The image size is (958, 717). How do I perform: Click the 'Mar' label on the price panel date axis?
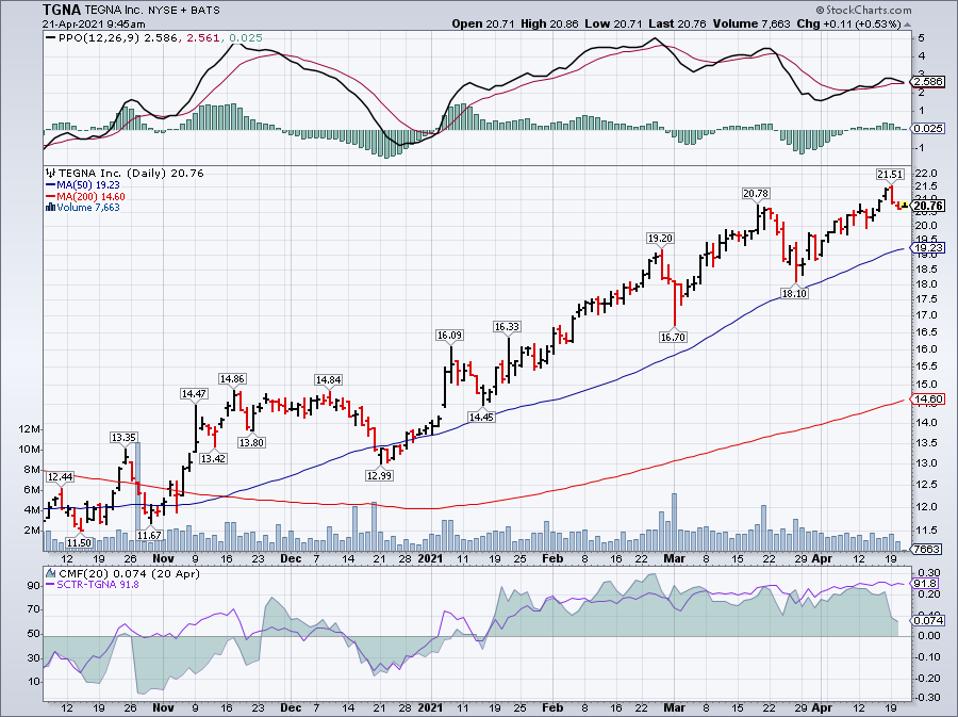pyautogui.click(x=674, y=559)
